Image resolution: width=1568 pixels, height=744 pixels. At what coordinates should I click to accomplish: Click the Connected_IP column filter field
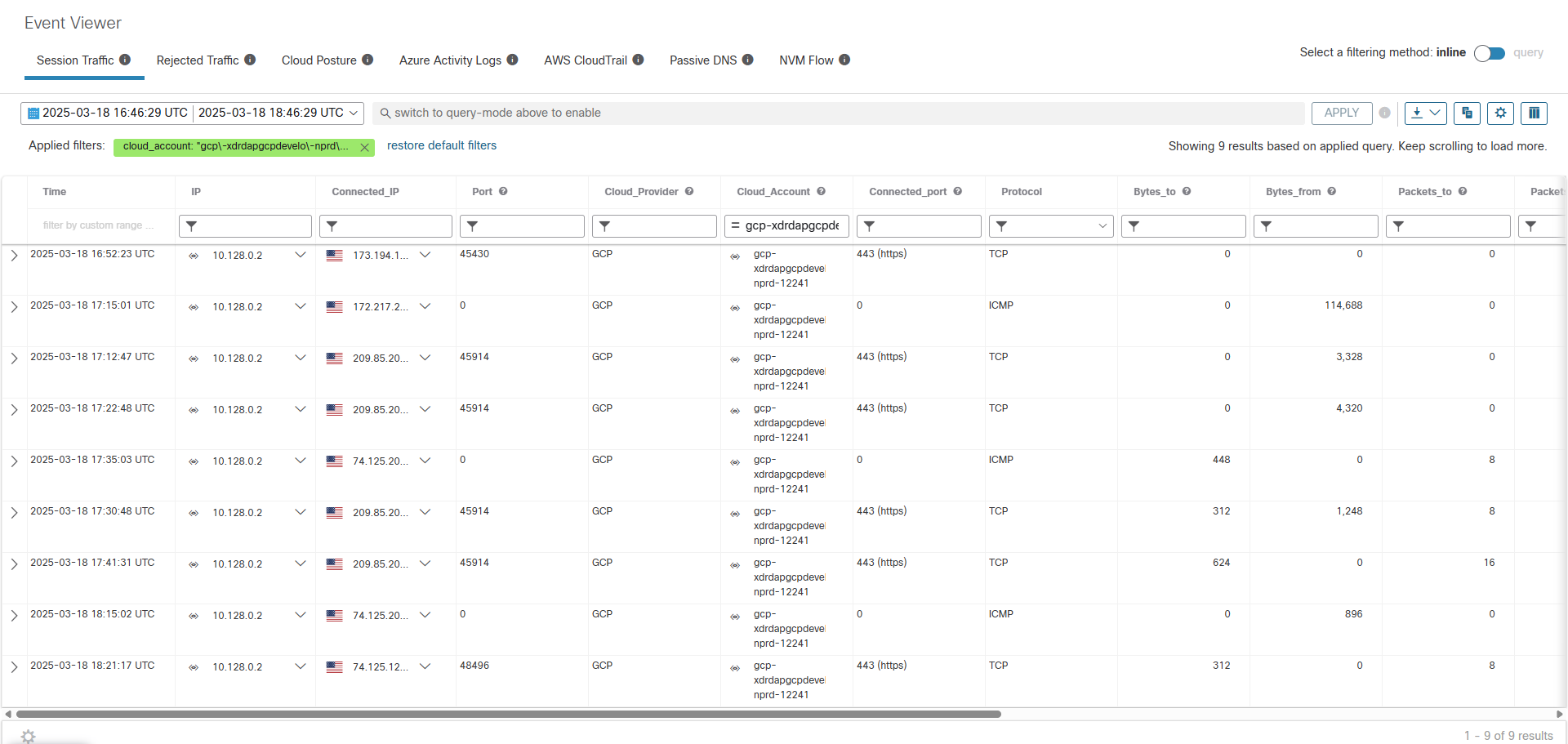tap(385, 225)
